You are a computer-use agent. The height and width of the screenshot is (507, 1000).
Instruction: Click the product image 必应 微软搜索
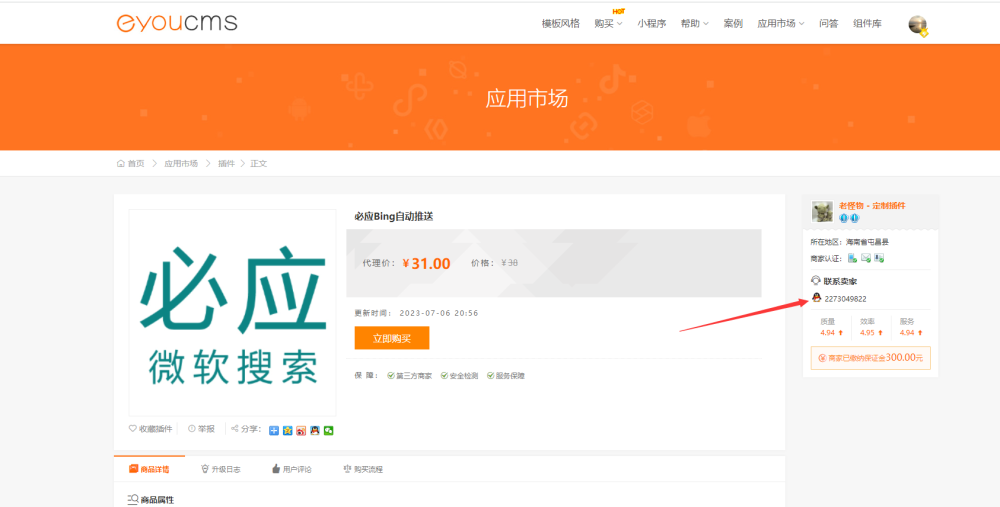[x=232, y=313]
